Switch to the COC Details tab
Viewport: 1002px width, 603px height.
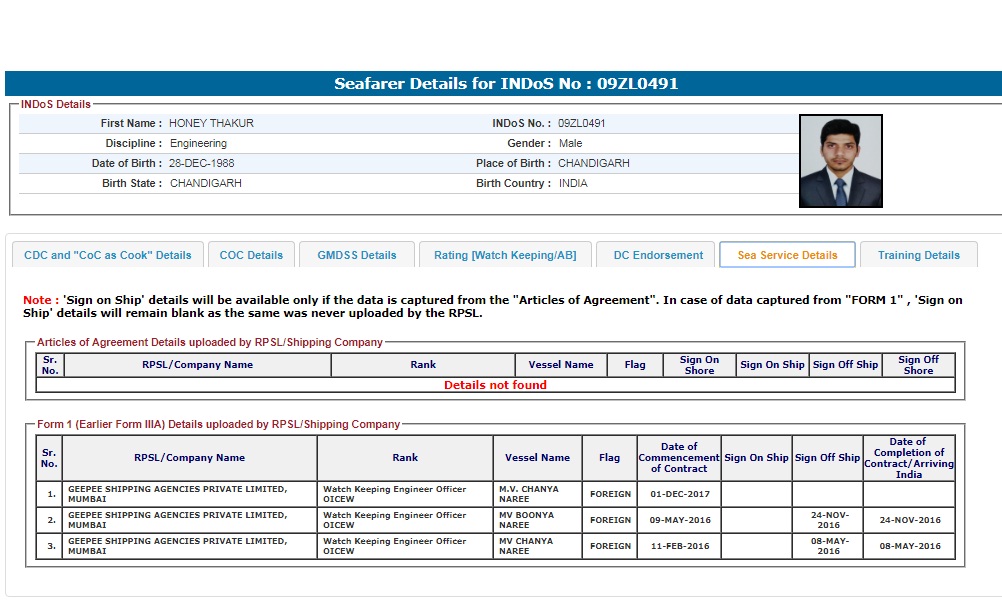pyautogui.click(x=251, y=255)
